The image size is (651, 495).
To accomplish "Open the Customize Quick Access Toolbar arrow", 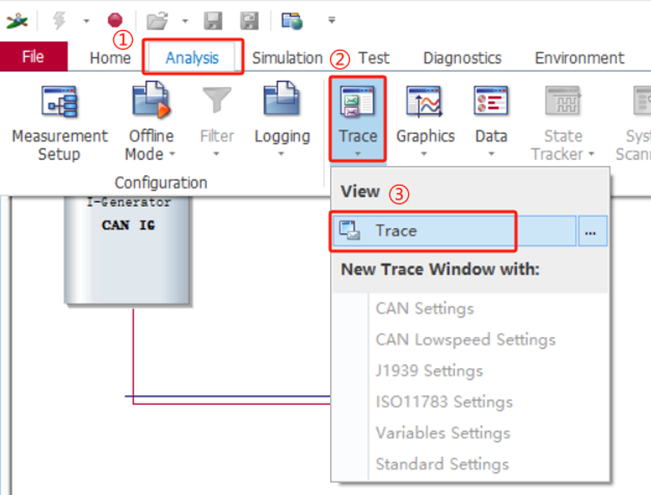I will pyautogui.click(x=331, y=20).
